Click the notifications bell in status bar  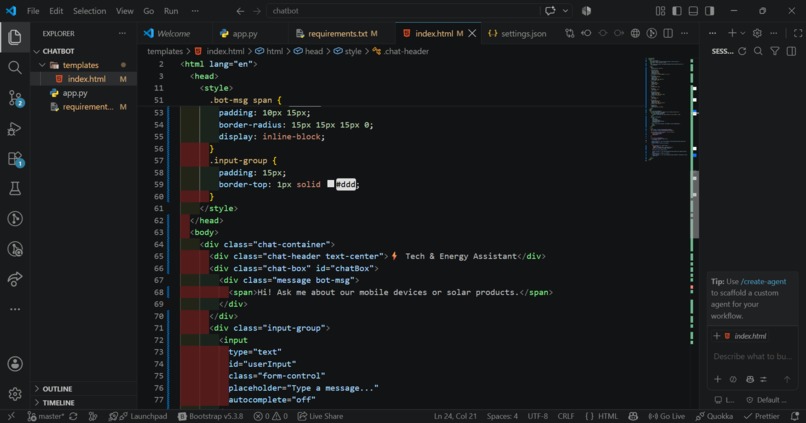(795, 416)
